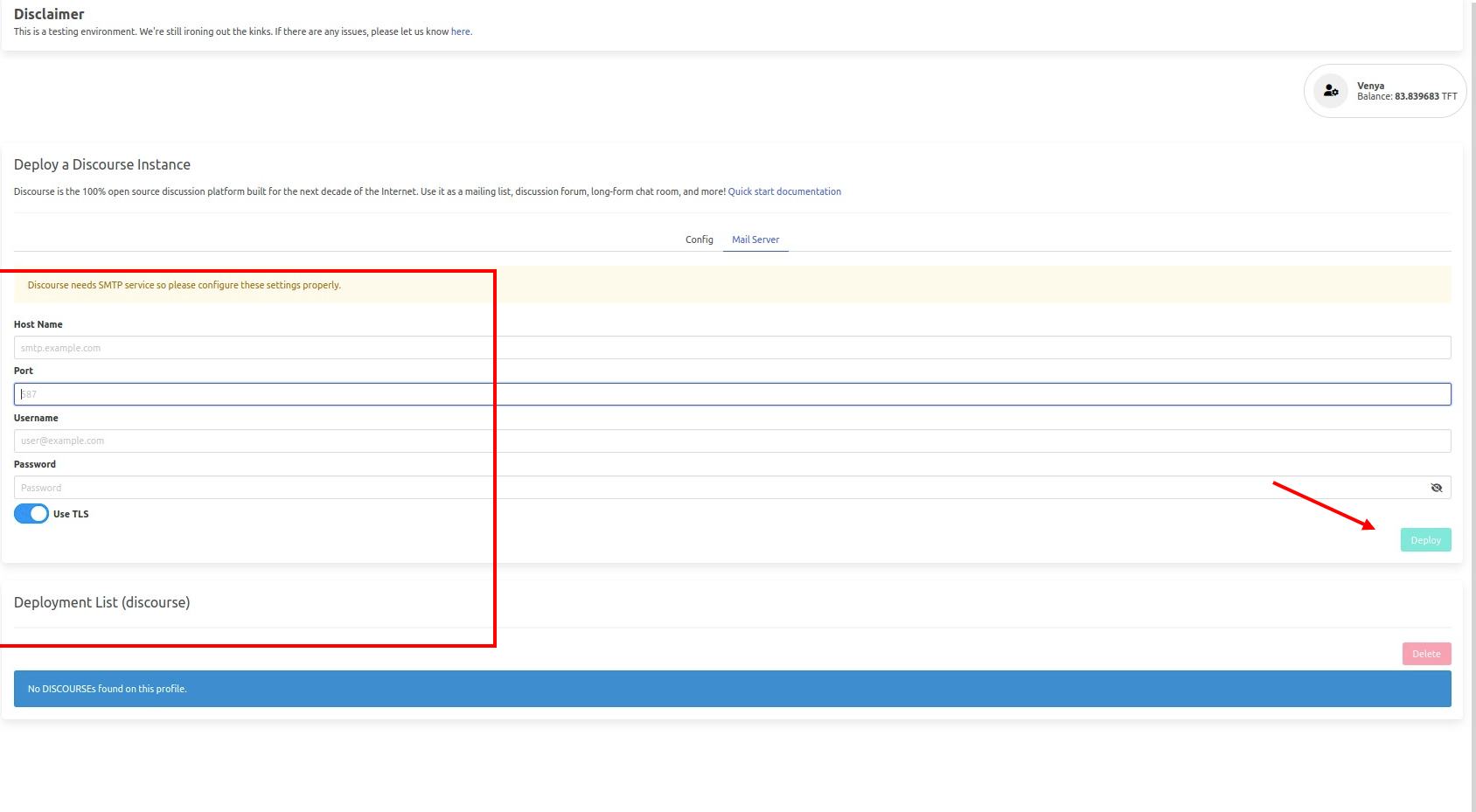
Task: Disable the Use TLS toggle
Action: point(31,513)
